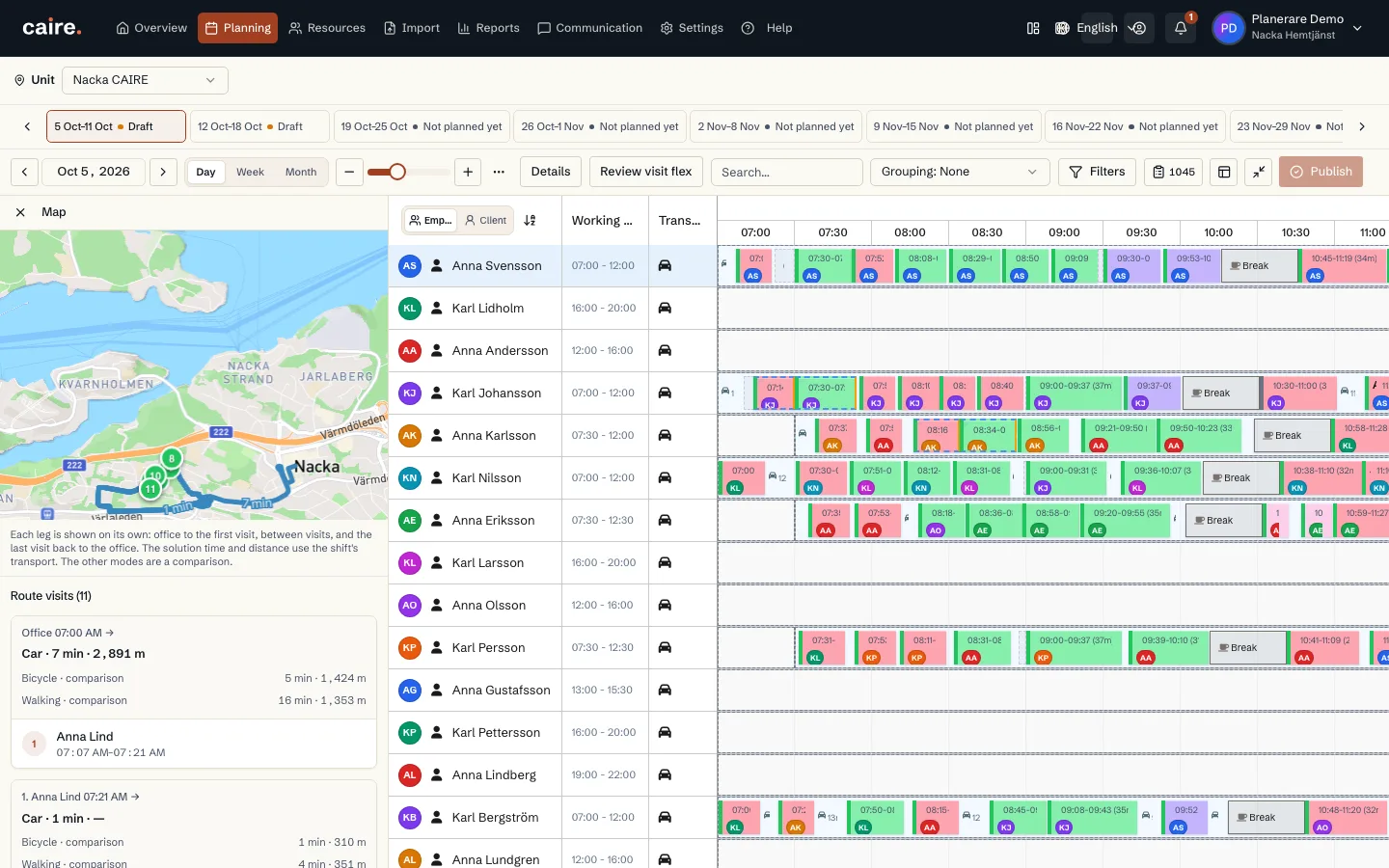
Task: Click the layout grid icon in header
Action: (x=1033, y=28)
